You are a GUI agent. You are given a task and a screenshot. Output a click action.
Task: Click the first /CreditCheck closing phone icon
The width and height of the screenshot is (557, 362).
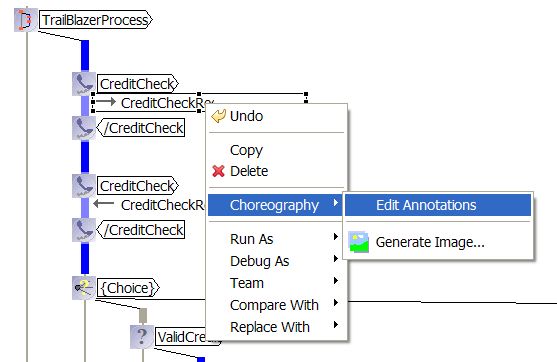tap(84, 128)
